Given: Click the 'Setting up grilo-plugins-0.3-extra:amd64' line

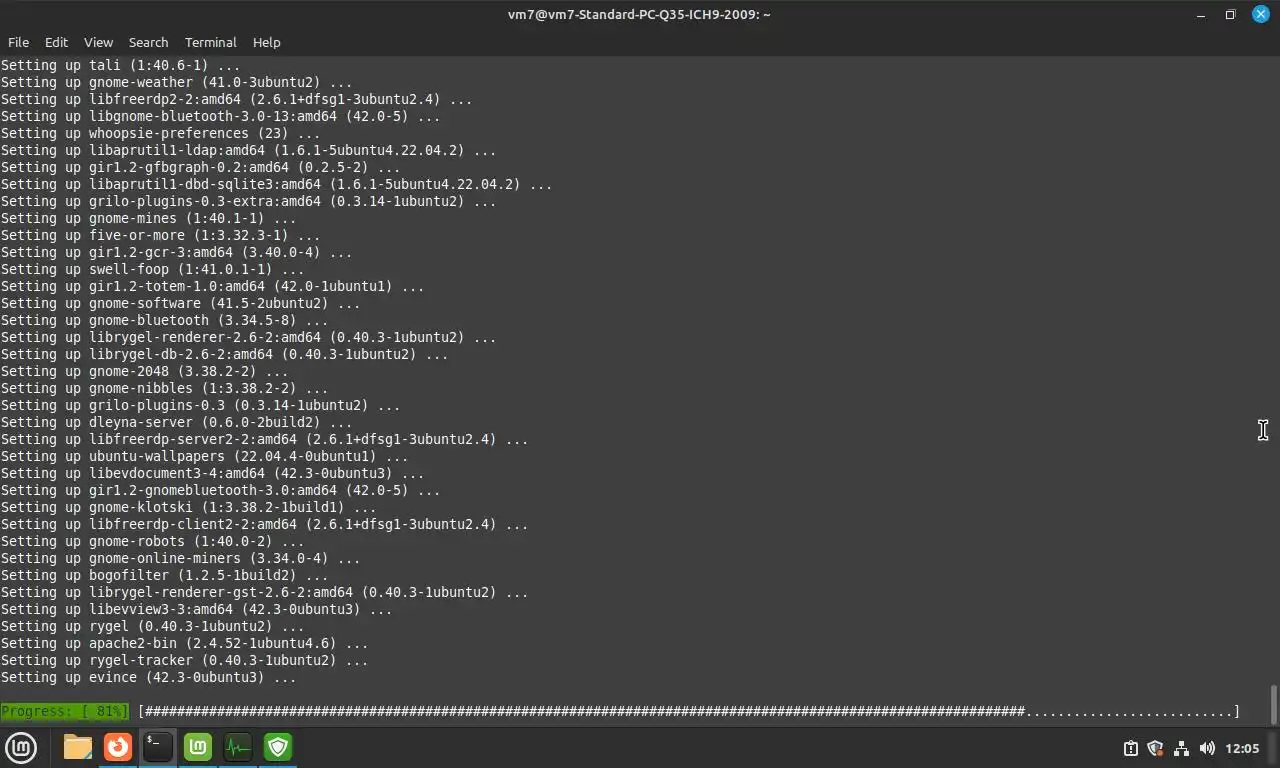Looking at the screenshot, I should [248, 201].
